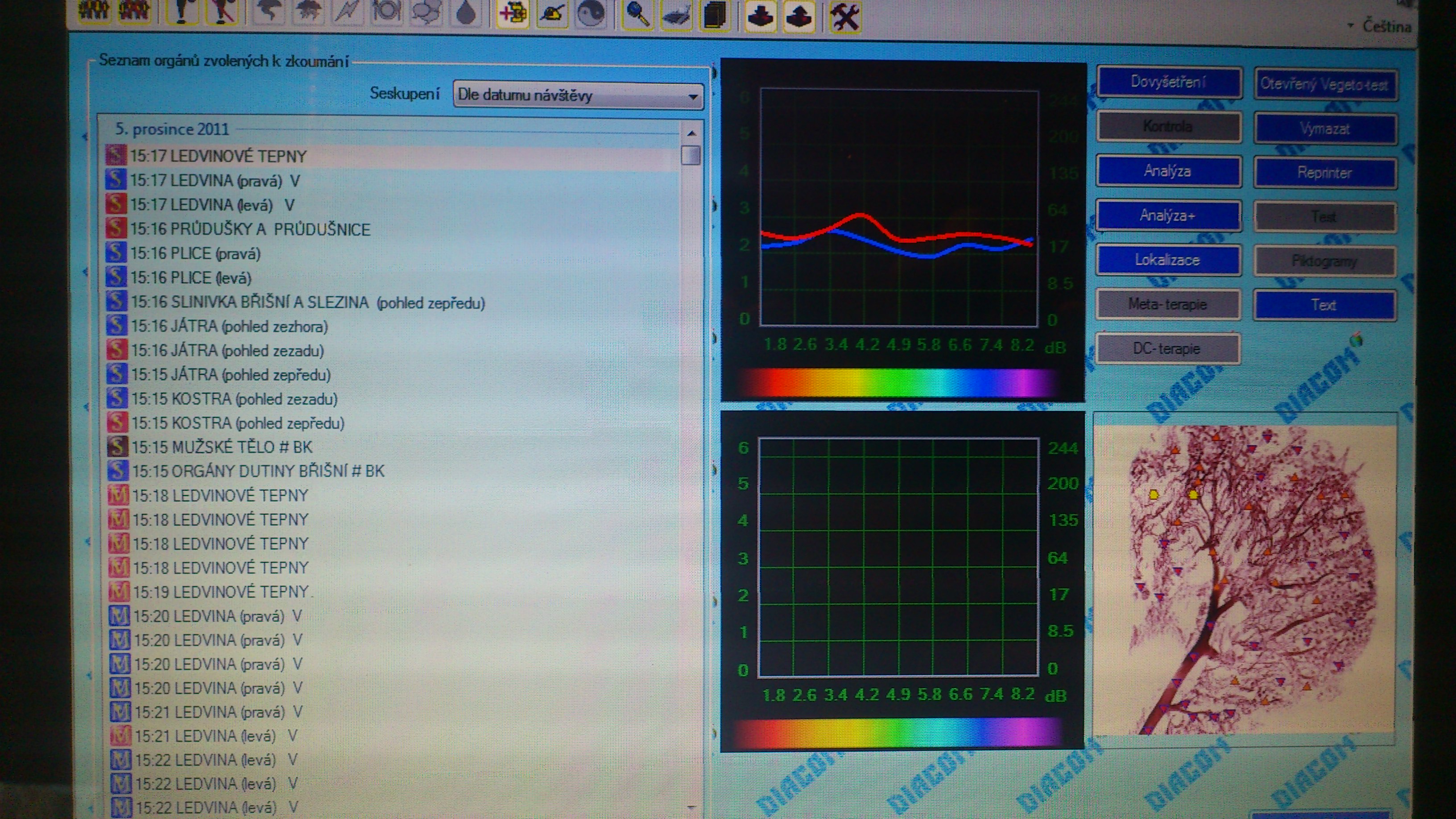Click the S icon beside PRŮDUŠKY A PRŮDUŠNICE
This screenshot has height=819, width=1456.
click(x=116, y=228)
